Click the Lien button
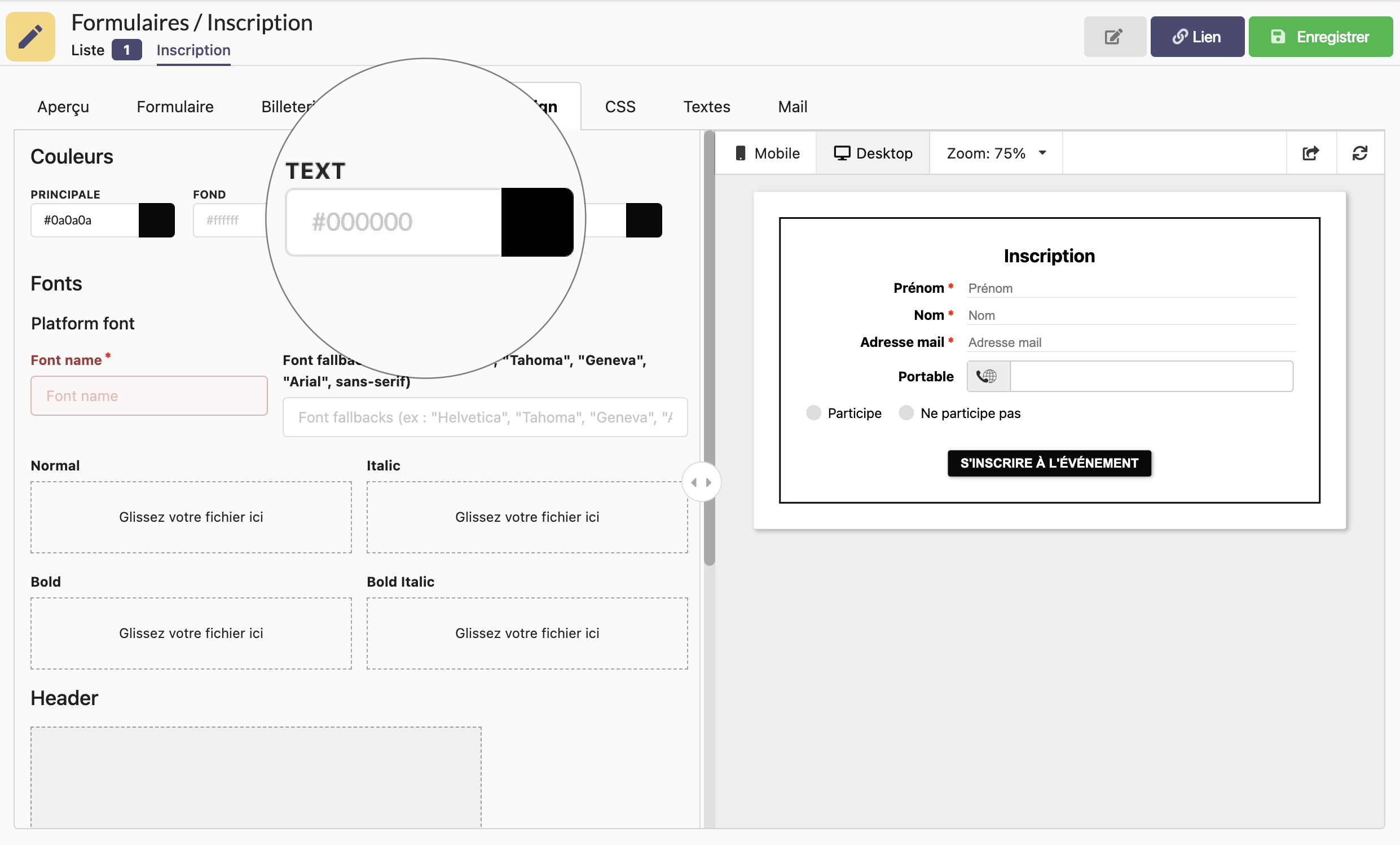The width and height of the screenshot is (1400, 845). (1196, 38)
